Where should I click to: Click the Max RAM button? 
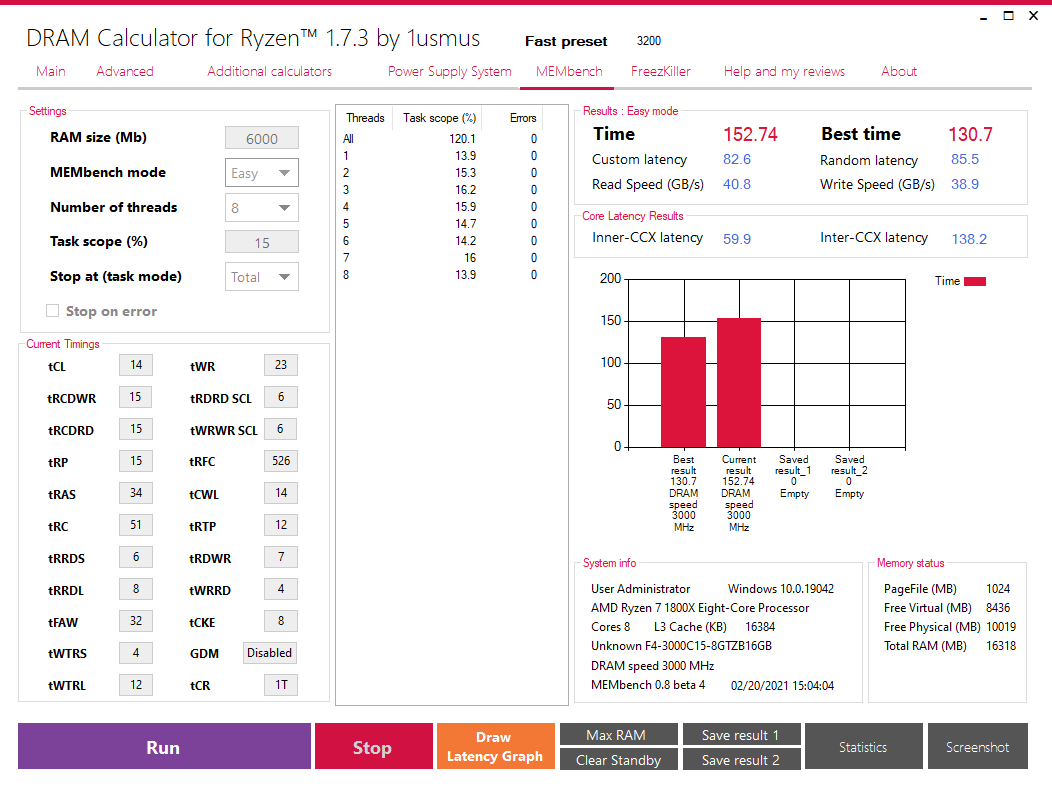point(618,735)
